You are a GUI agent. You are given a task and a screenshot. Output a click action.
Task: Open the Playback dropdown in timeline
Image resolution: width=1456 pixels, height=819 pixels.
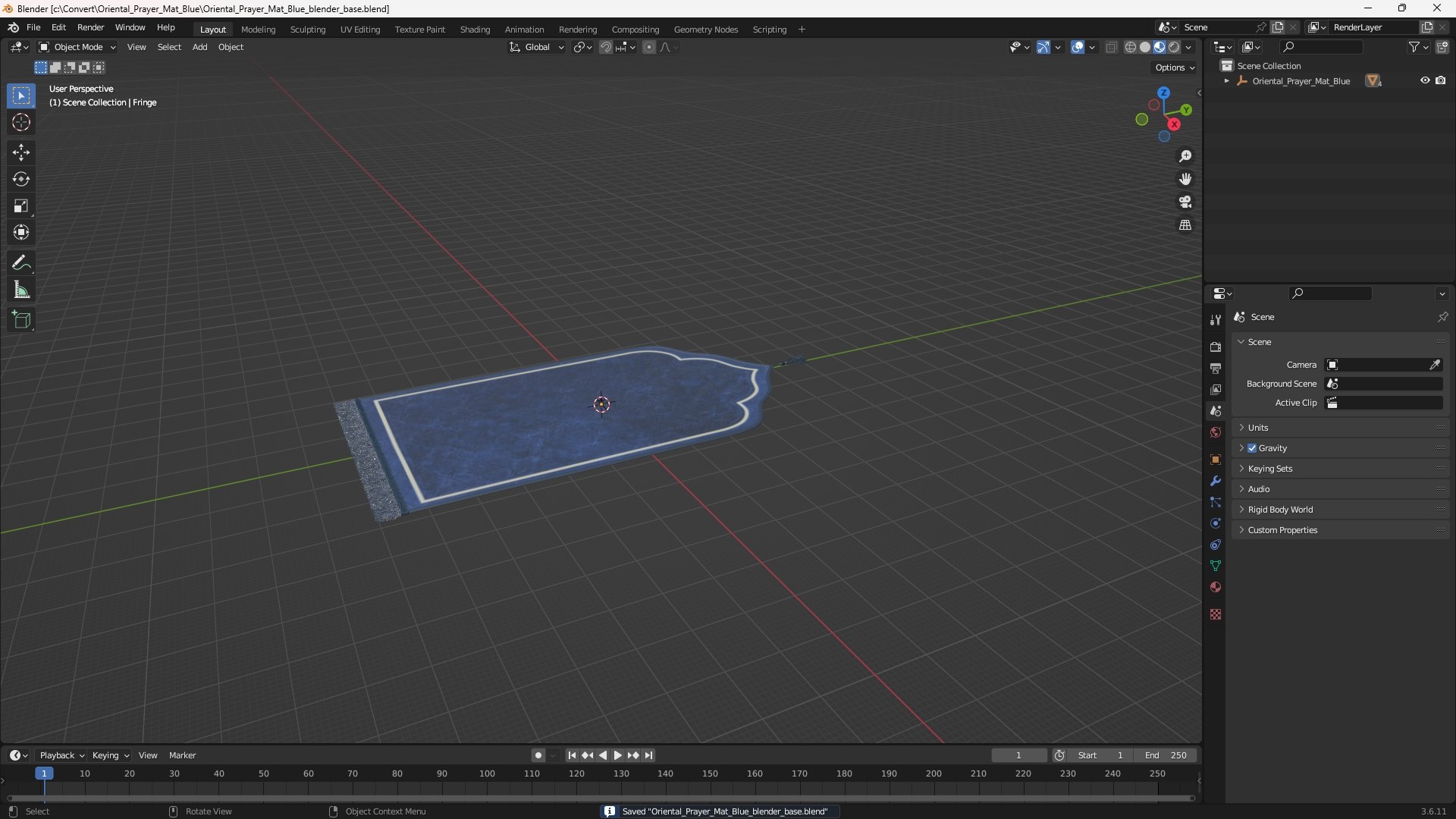[61, 755]
